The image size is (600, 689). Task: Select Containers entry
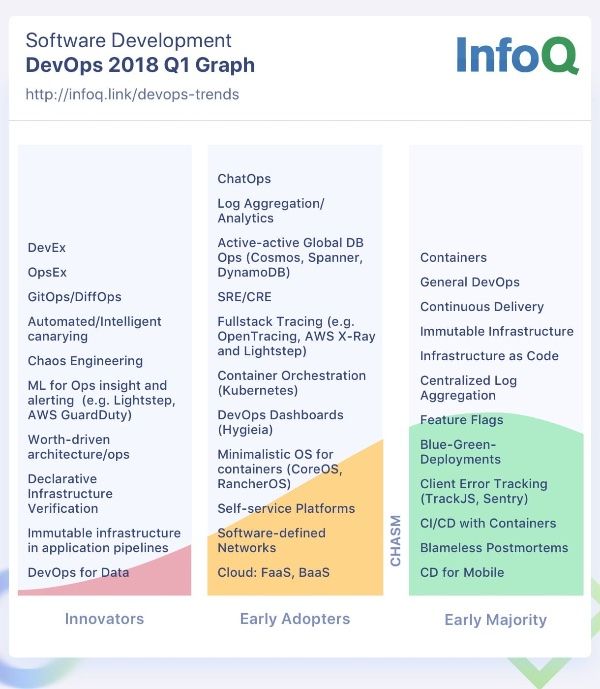(x=453, y=257)
